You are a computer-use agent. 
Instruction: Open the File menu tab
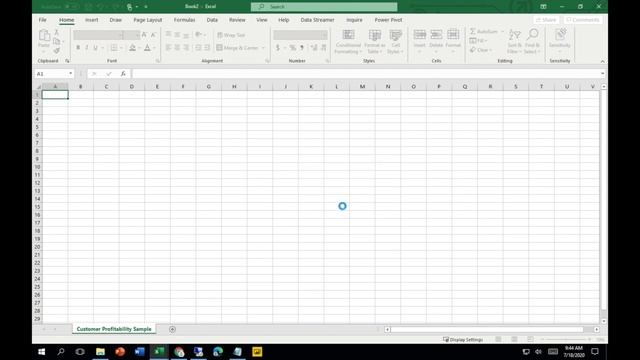42,20
